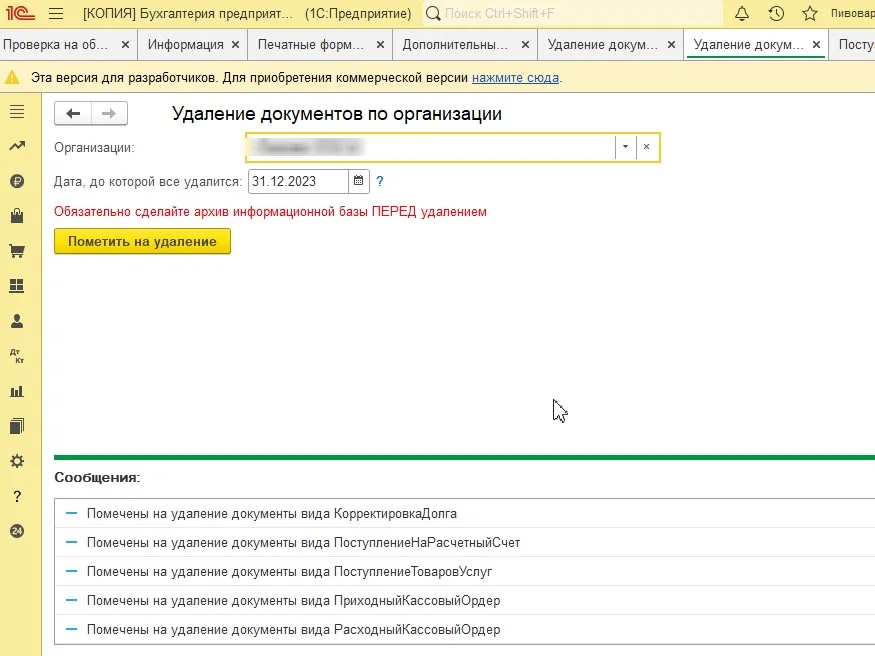Close the Печатные форм… tab
The image size is (875, 656).
[x=380, y=45]
